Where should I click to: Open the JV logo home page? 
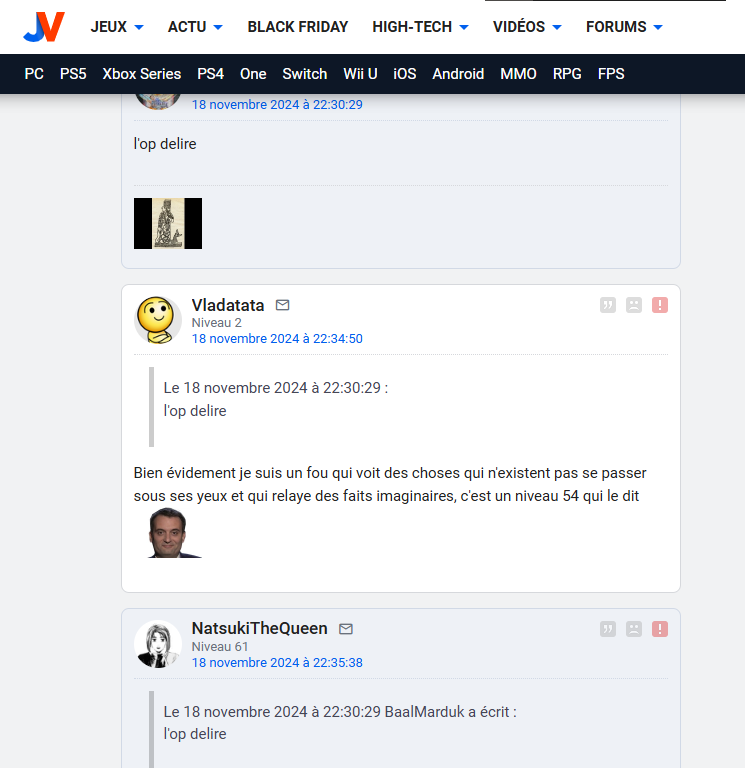(44, 27)
